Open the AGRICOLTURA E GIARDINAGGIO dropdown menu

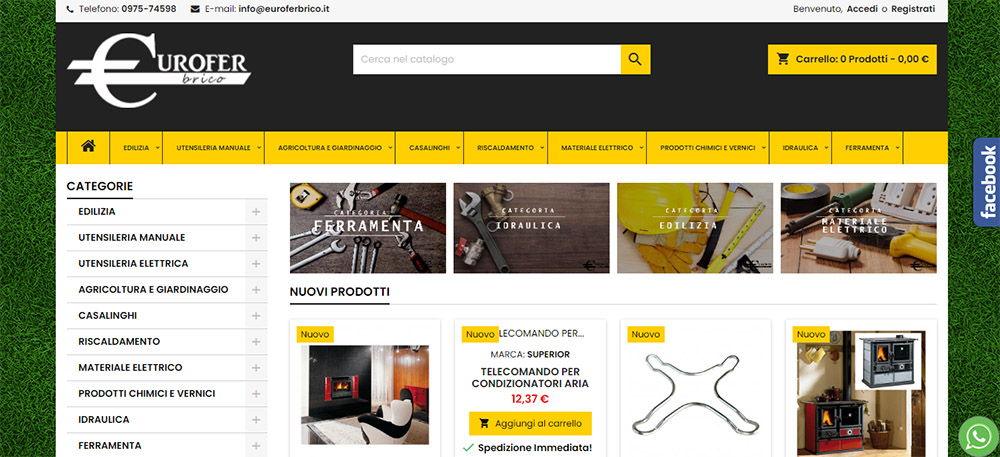(x=330, y=148)
